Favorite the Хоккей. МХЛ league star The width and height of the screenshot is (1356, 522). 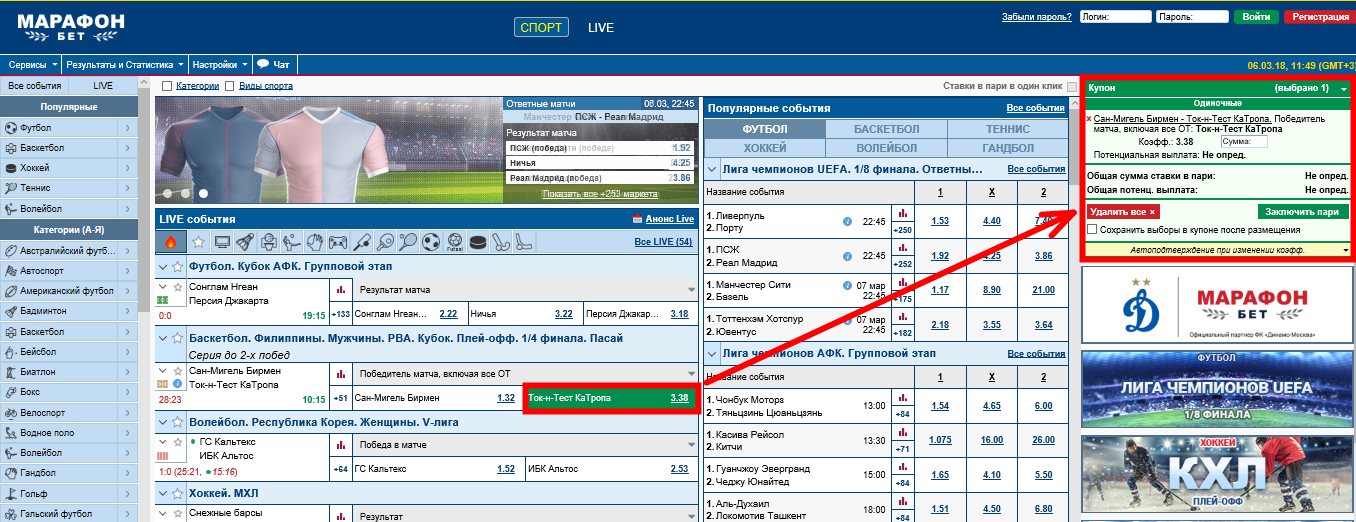(177, 493)
